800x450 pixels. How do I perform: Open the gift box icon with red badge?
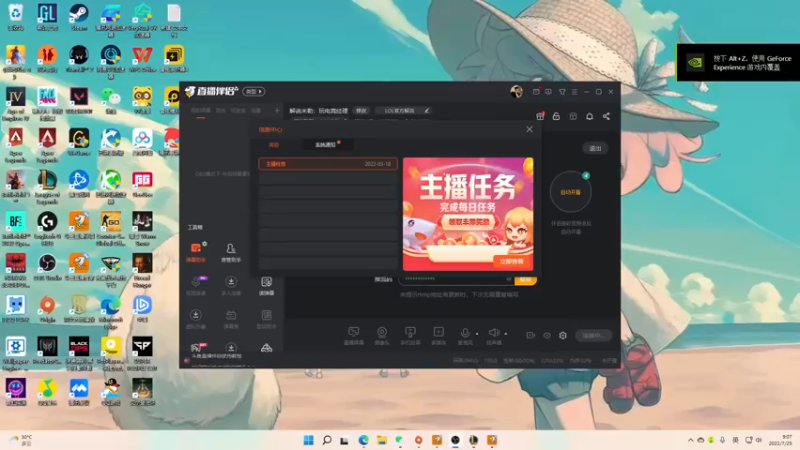click(540, 116)
